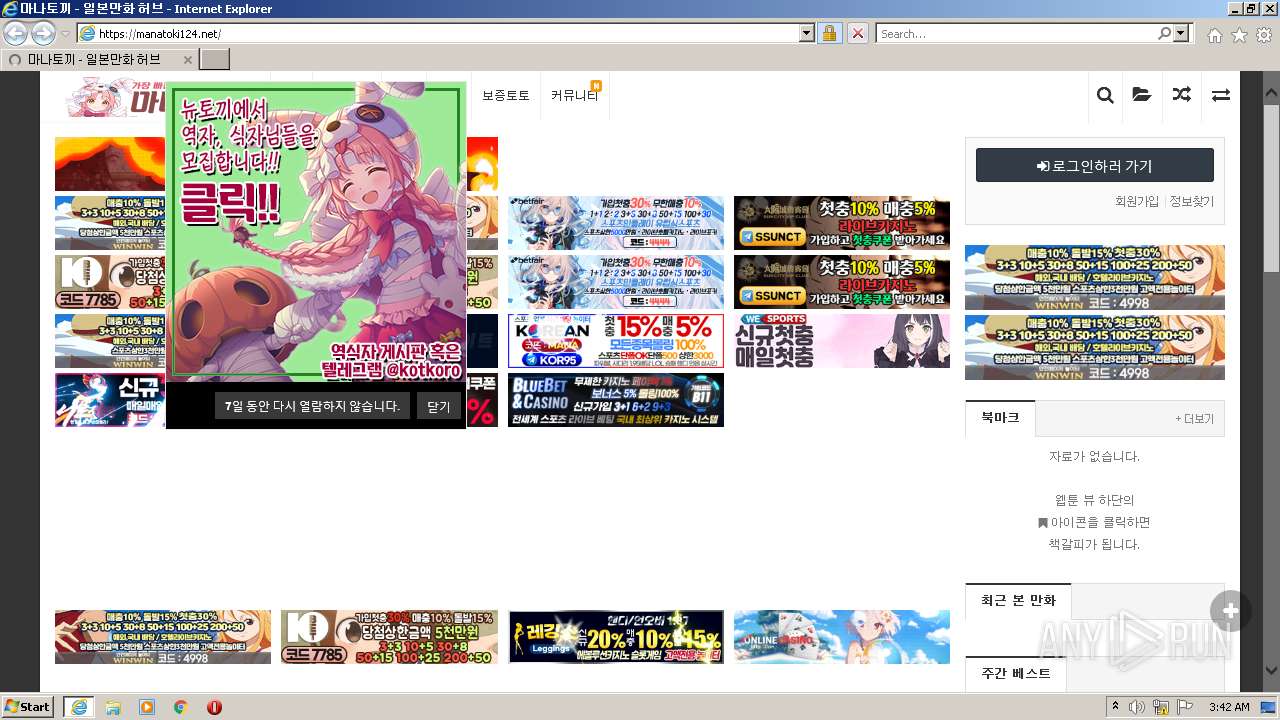1280x720 pixels.
Task: Open the 보증토토 menu item
Action: point(506,96)
